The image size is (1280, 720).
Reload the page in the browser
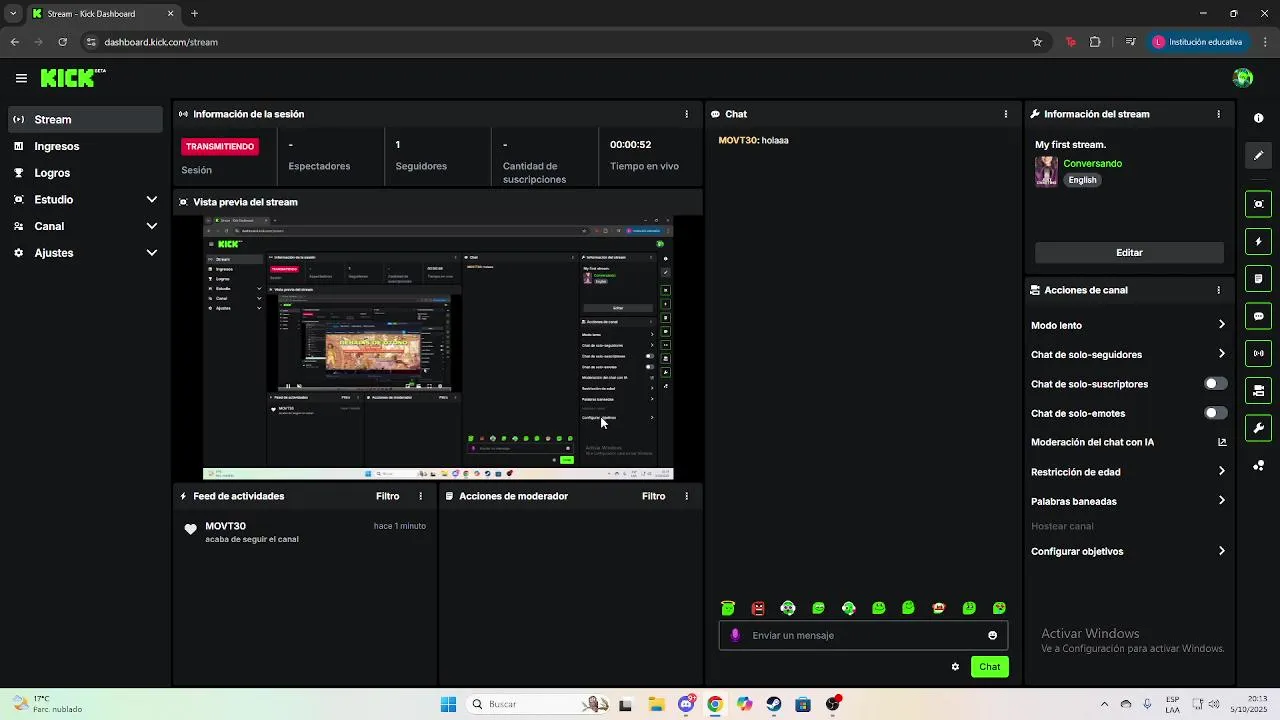62,42
